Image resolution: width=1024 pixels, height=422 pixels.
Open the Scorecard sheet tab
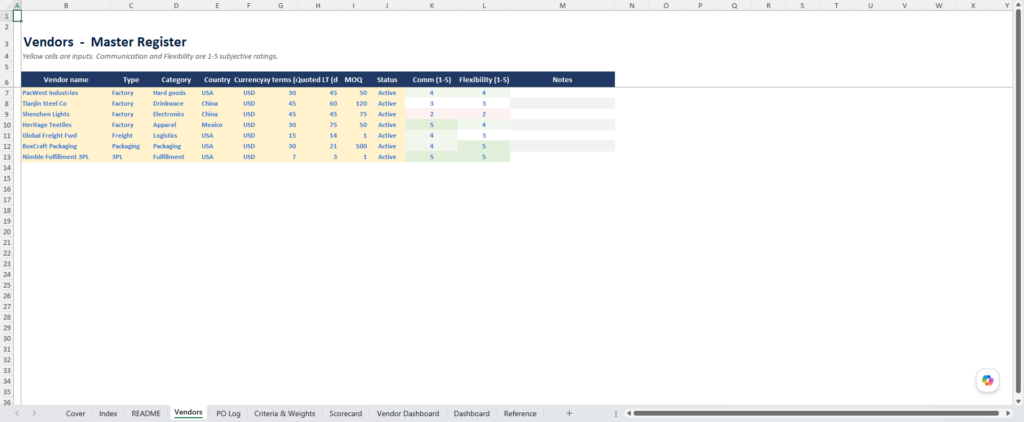(x=345, y=414)
